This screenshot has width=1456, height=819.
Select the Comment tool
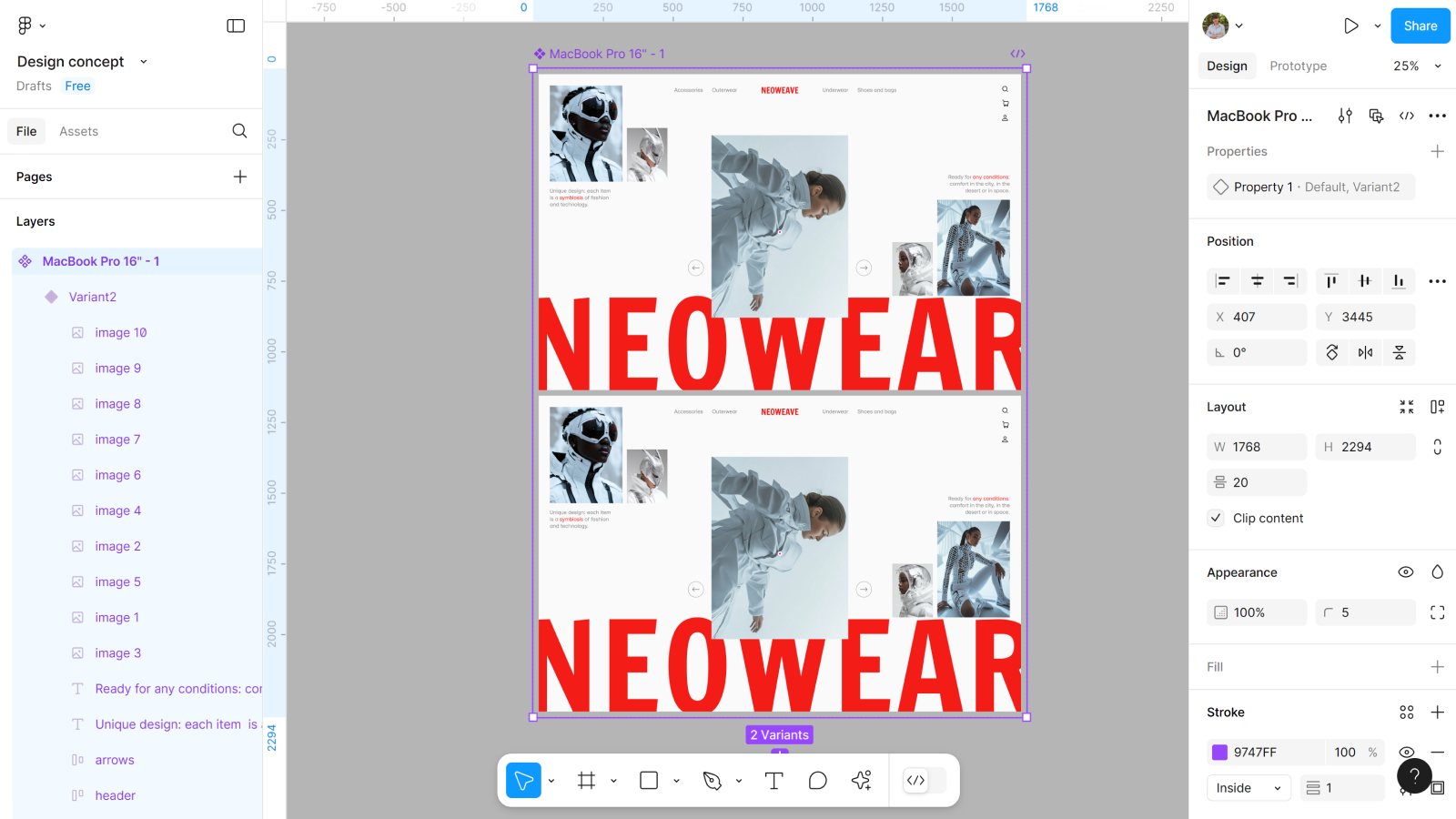817,781
